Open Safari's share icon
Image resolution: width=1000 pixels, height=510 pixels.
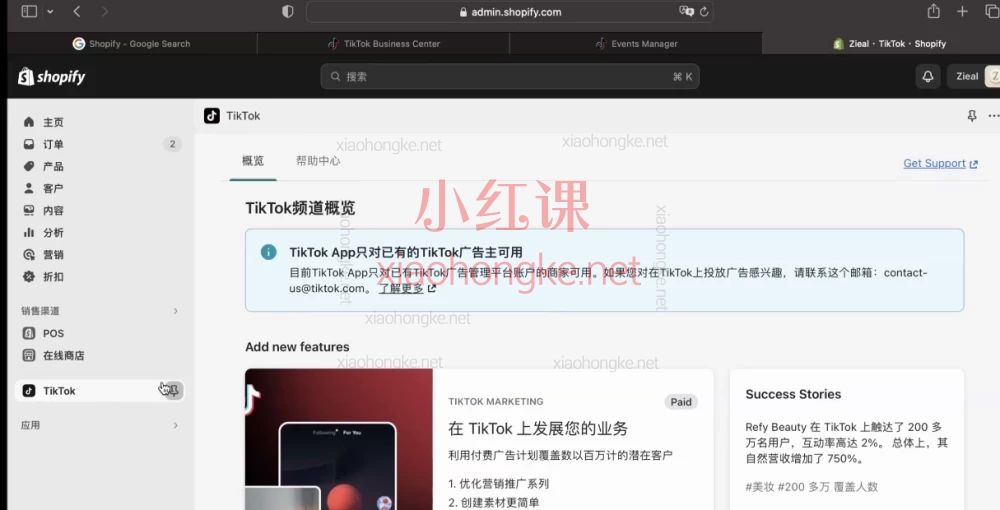point(934,11)
